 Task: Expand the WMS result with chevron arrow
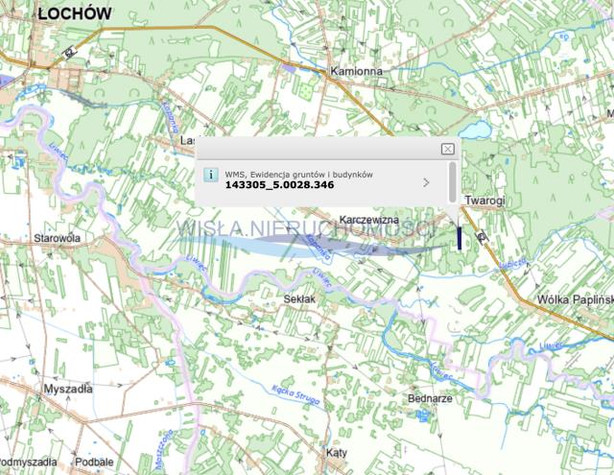point(427,183)
